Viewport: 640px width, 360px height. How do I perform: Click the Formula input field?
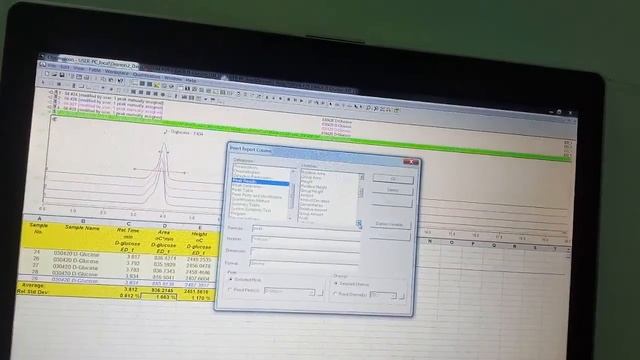coord(306,230)
